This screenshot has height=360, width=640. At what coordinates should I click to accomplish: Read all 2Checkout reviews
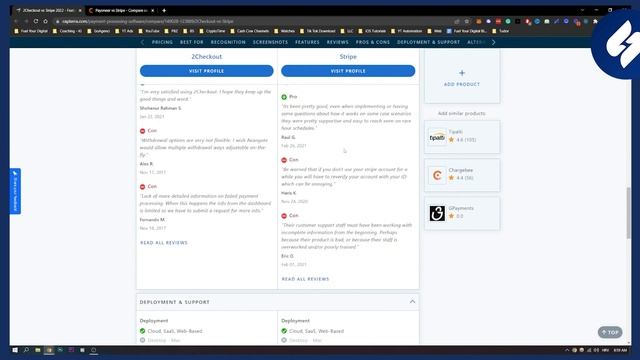pyautogui.click(x=164, y=243)
